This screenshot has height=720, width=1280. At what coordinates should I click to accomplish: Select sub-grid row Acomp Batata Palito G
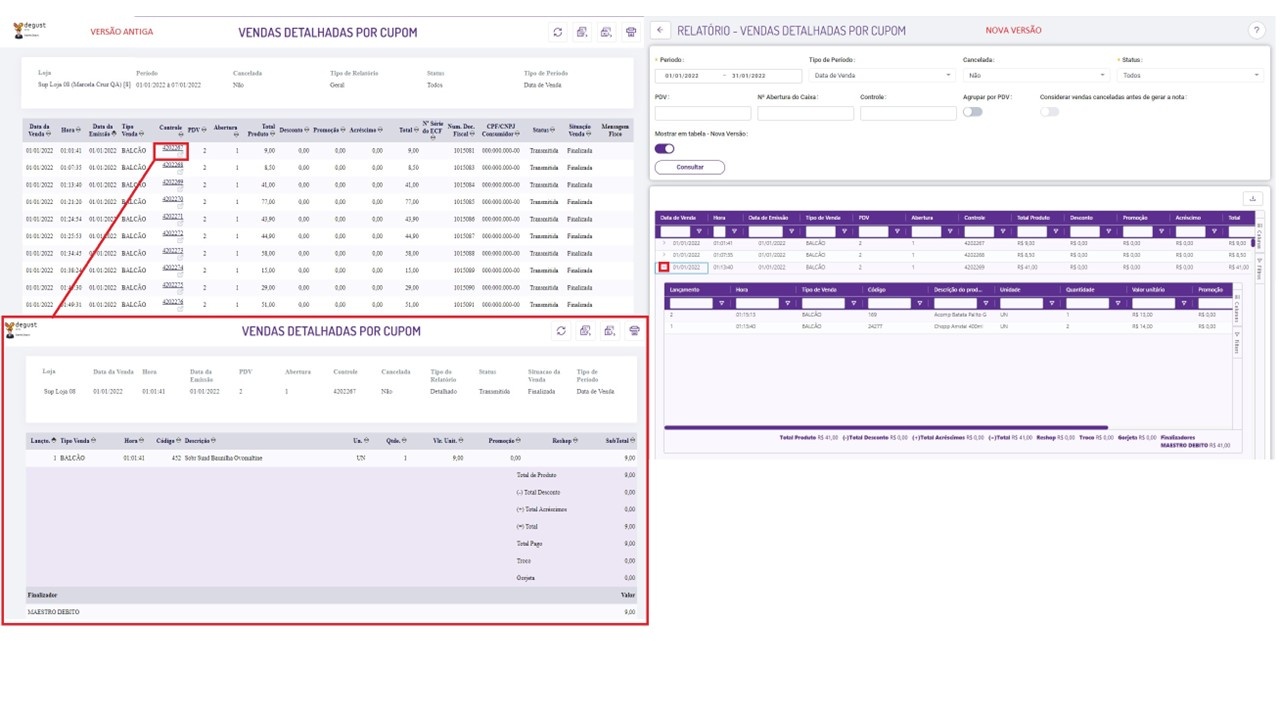click(x=948, y=314)
